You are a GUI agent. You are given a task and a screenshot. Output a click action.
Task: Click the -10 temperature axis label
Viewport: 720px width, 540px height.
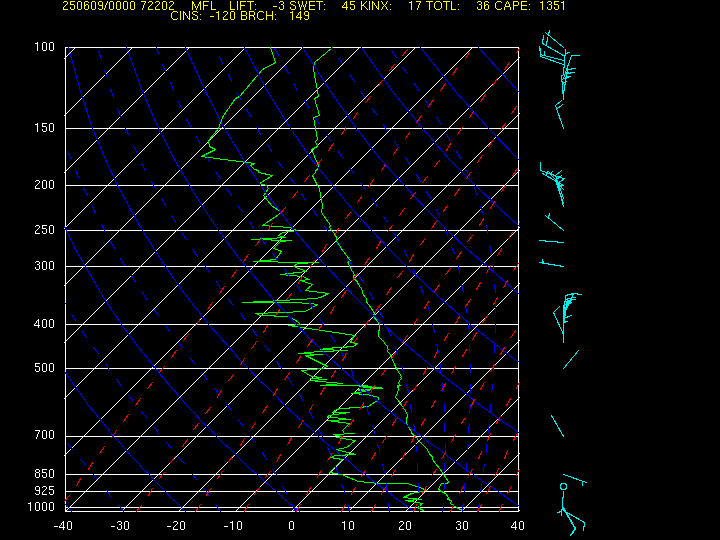pos(233,526)
